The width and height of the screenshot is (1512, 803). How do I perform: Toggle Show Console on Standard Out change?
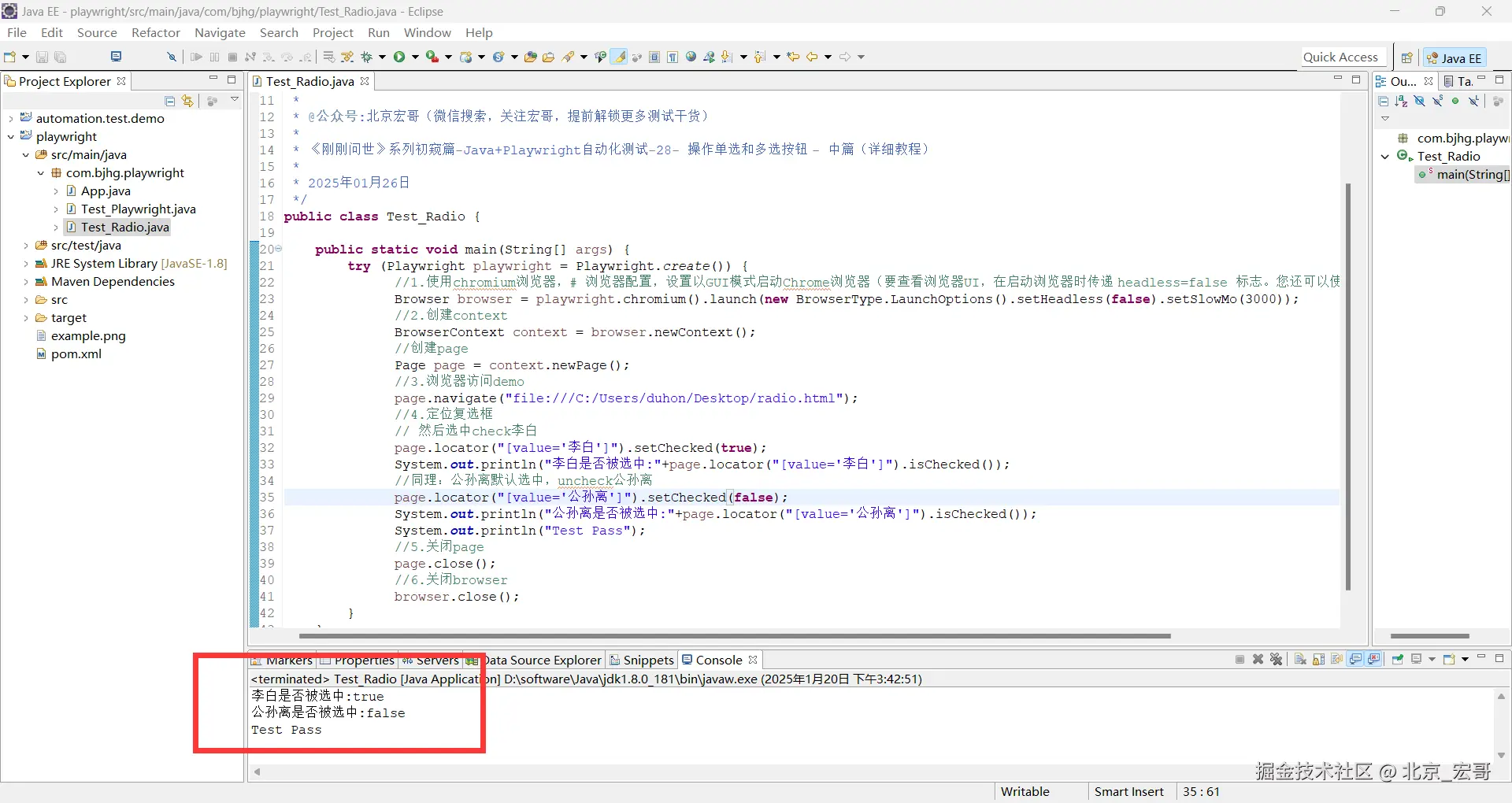tap(1355, 660)
